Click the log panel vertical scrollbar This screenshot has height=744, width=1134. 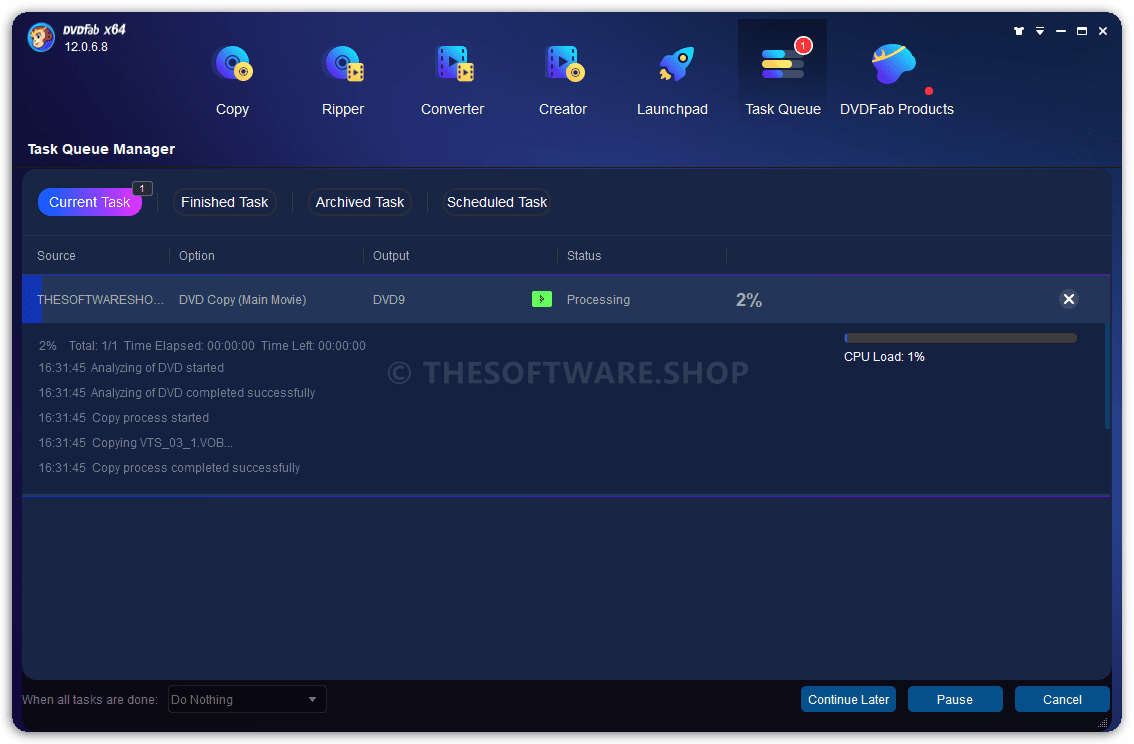click(x=1107, y=377)
